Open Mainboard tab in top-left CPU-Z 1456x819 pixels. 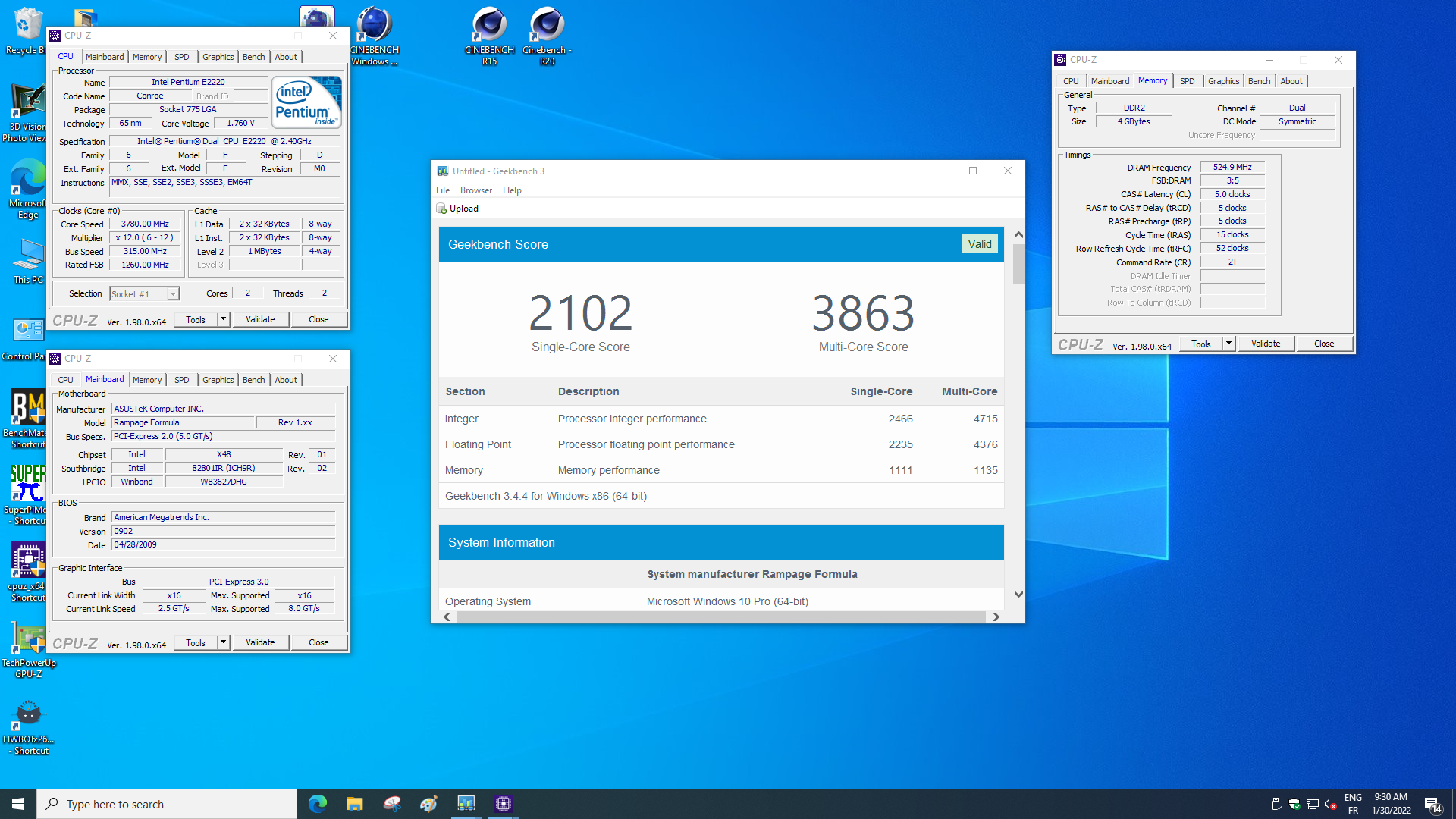[x=105, y=57]
